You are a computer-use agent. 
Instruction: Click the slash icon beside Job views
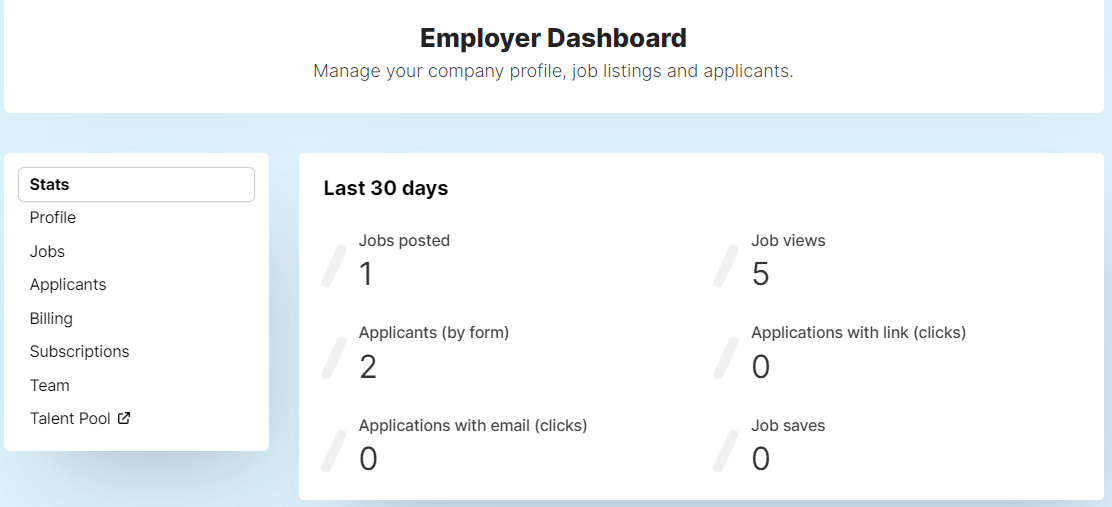pyautogui.click(x=726, y=266)
